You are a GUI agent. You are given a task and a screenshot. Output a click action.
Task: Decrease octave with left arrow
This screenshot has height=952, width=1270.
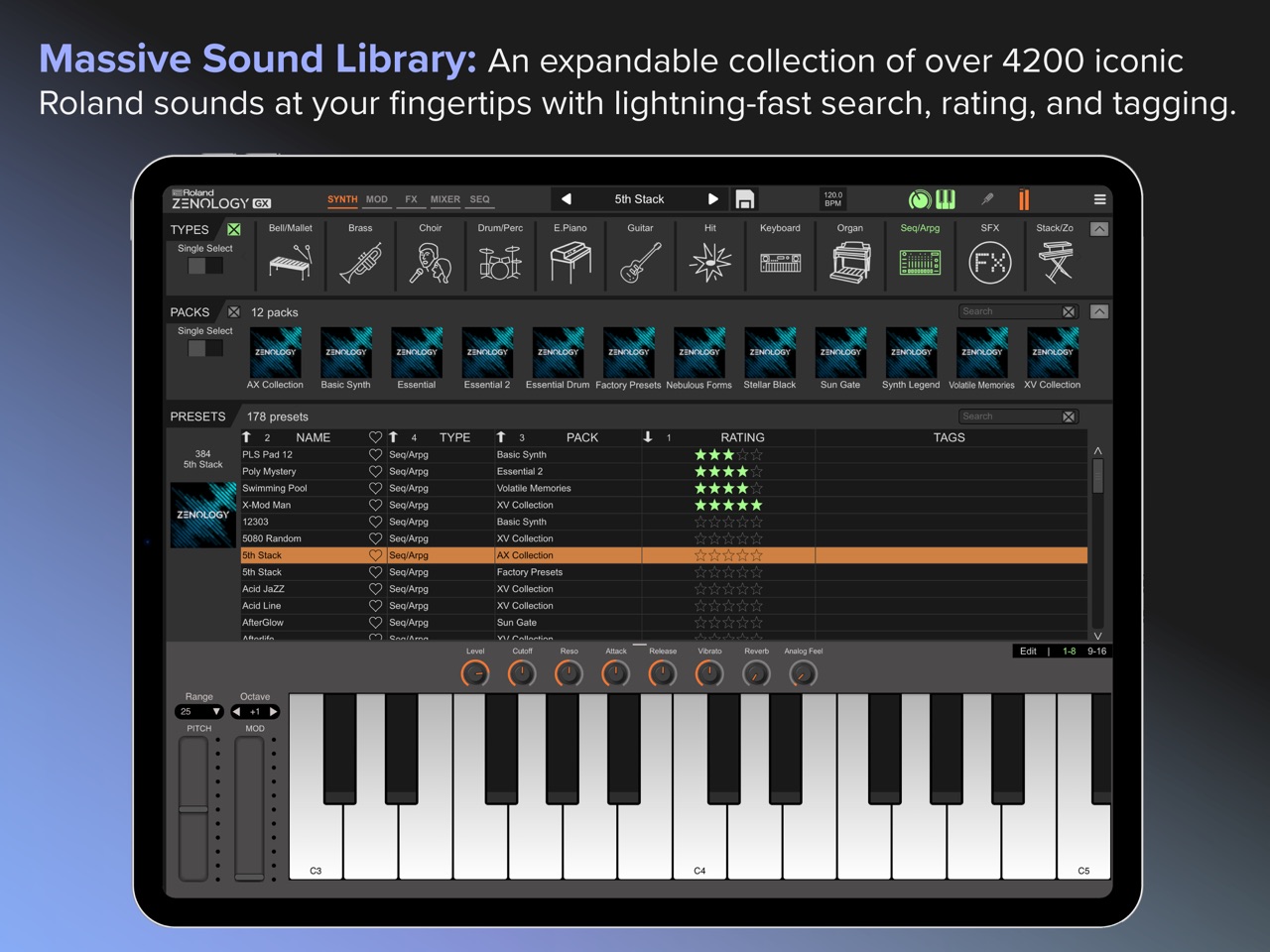[x=236, y=711]
